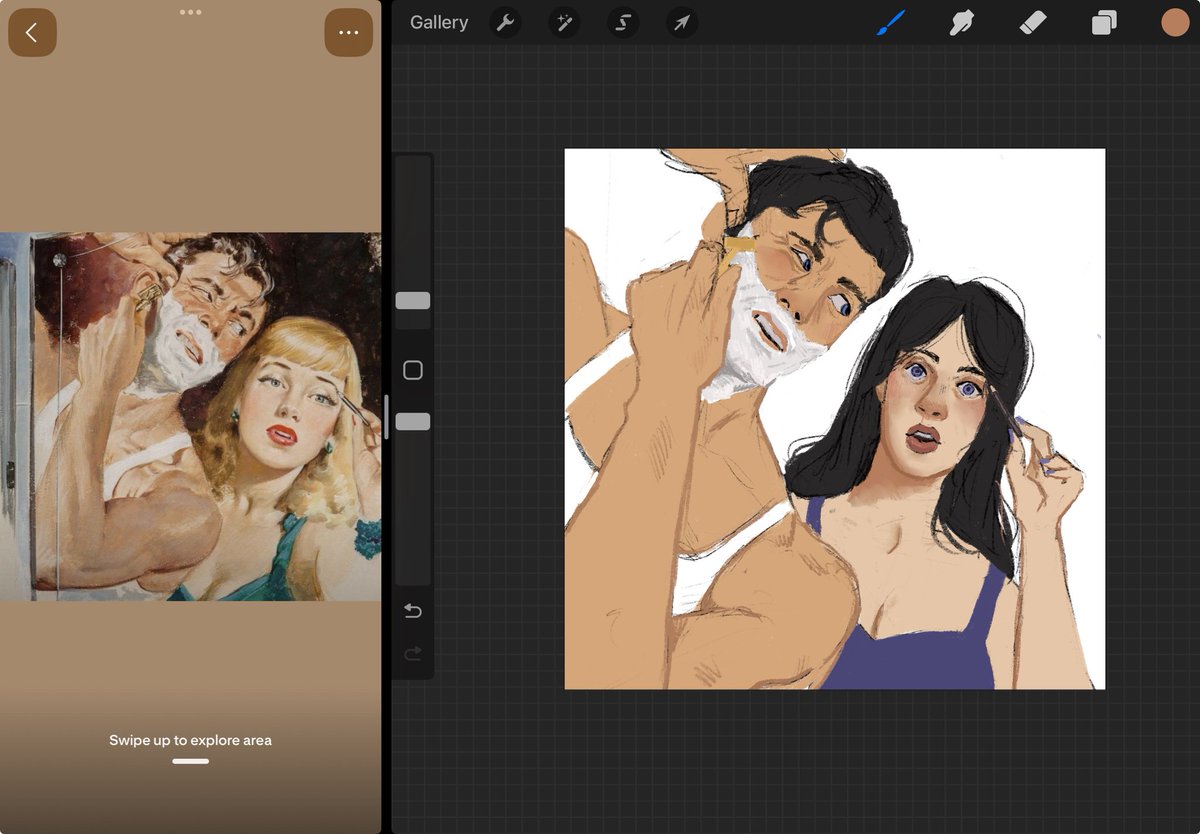The height and width of the screenshot is (834, 1200).
Task: Select the Eraser tool
Action: click(1032, 23)
